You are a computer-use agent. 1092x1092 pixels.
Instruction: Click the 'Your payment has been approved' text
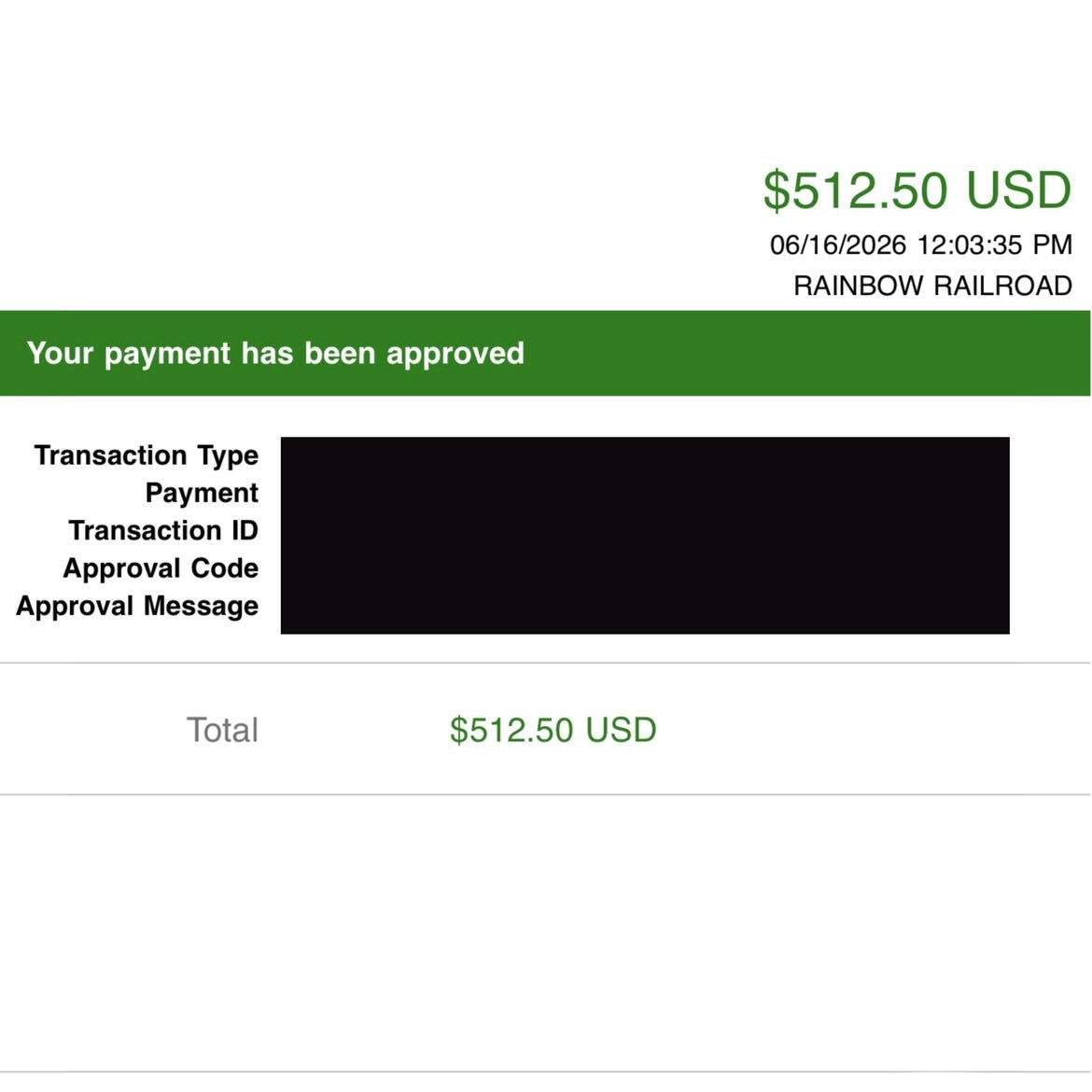point(275,354)
